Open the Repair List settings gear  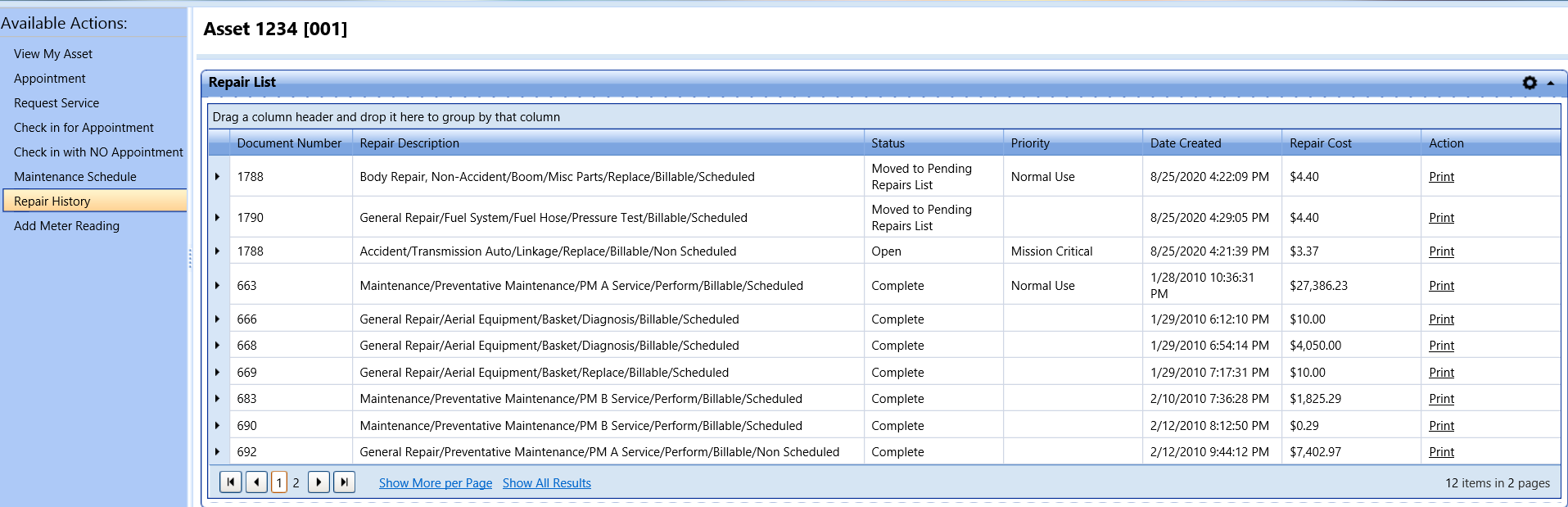1530,83
